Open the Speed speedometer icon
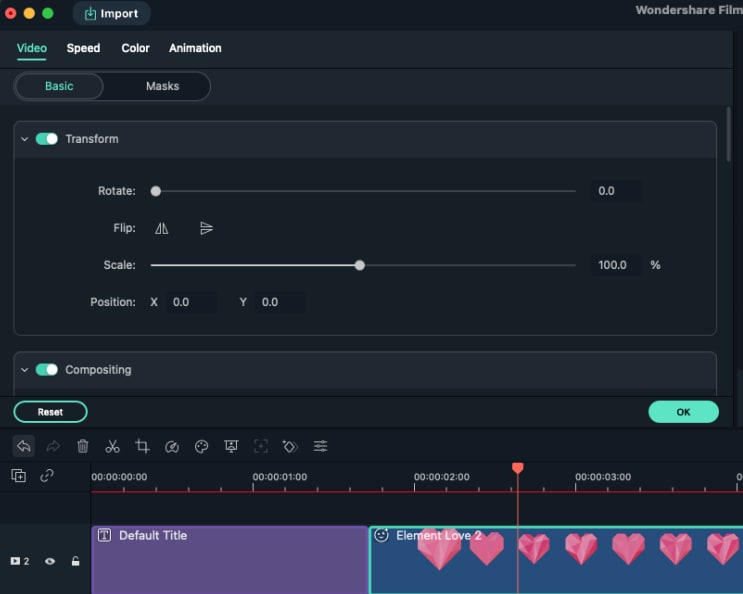The width and height of the screenshot is (743, 594). (172, 446)
